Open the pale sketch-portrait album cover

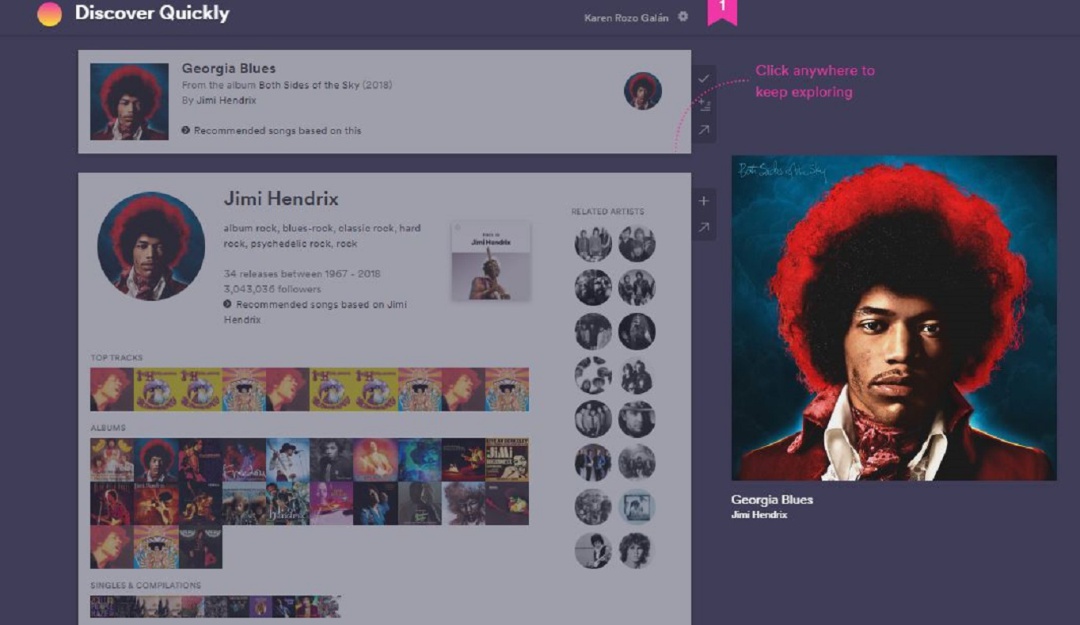tap(463, 503)
